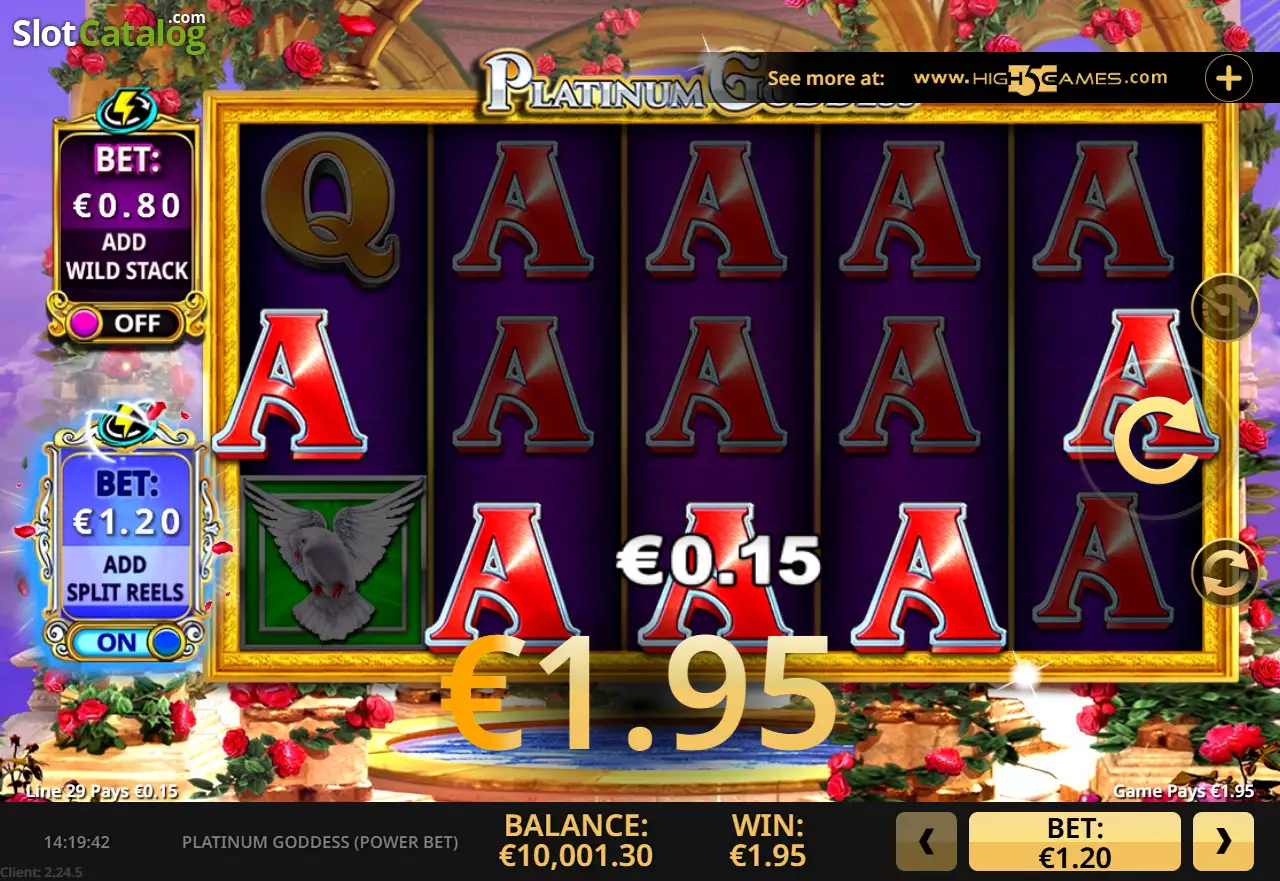
Task: Click the gold Q symbol on reel one
Action: [x=331, y=209]
